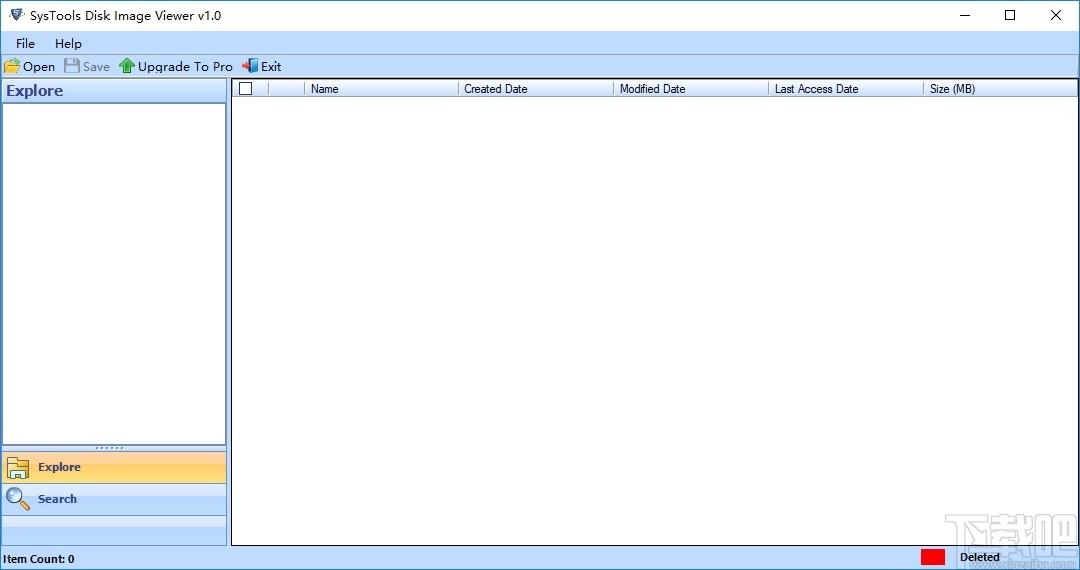Open the File menu

coord(25,43)
